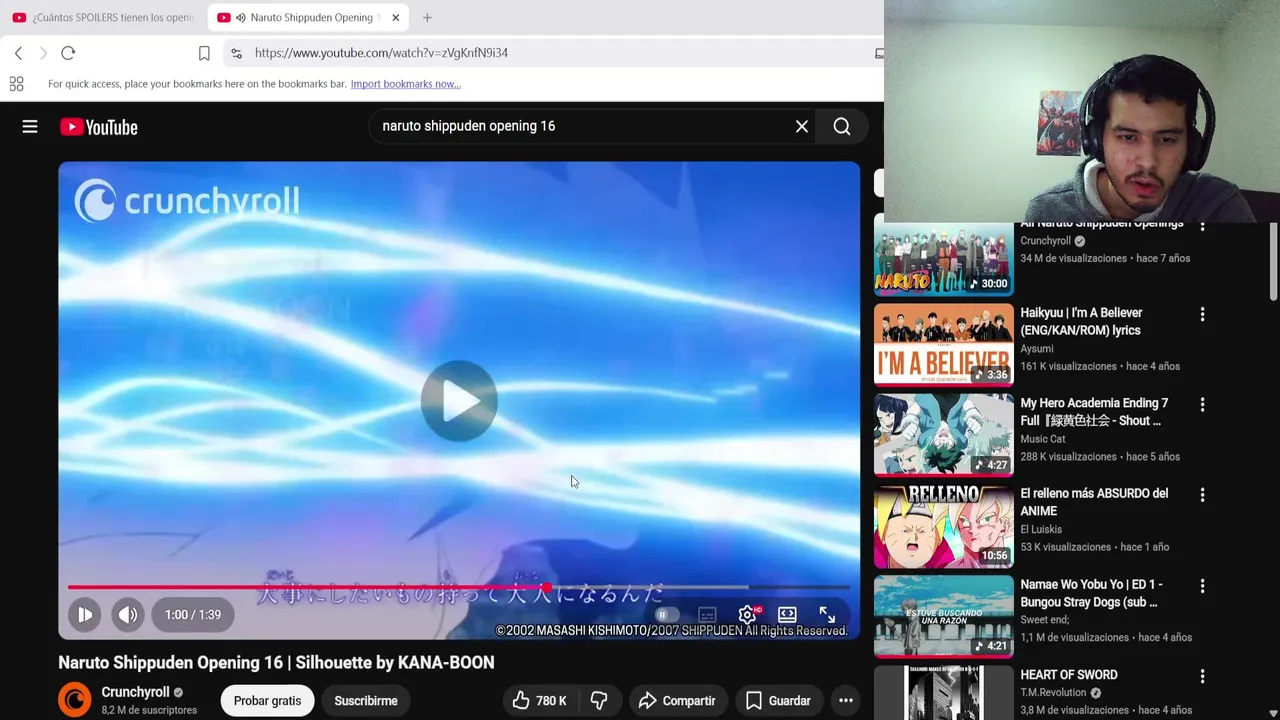1280x720 pixels.
Task: Open the El Luiskis channel name
Action: tap(1041, 529)
